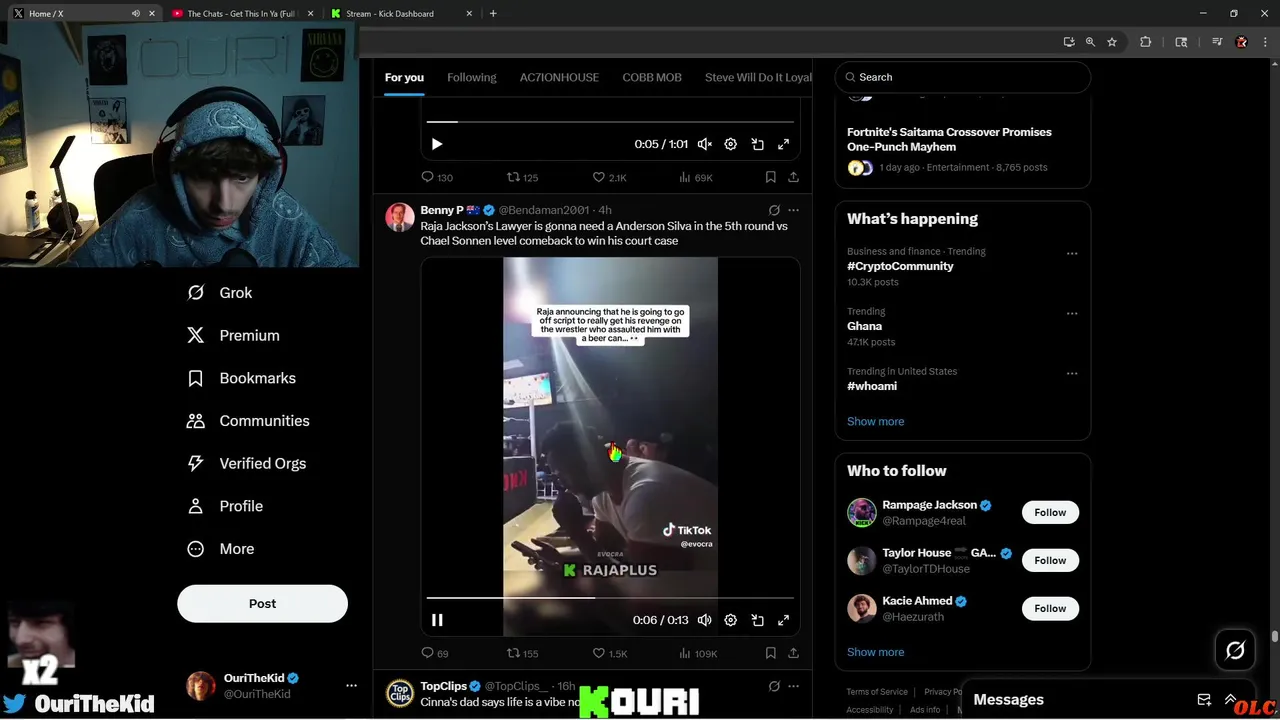Seek the top video progress bar
This screenshot has height=720, width=1280.
pyautogui.click(x=610, y=122)
